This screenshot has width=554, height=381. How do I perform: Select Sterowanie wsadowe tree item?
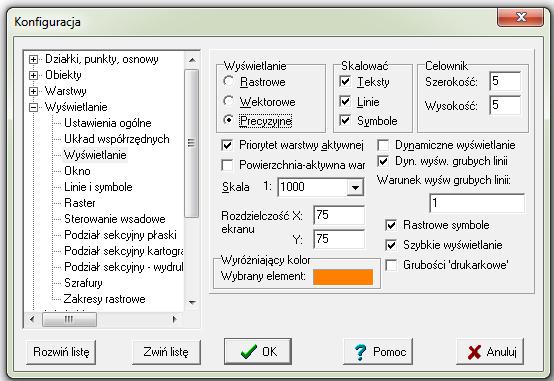[114, 219]
